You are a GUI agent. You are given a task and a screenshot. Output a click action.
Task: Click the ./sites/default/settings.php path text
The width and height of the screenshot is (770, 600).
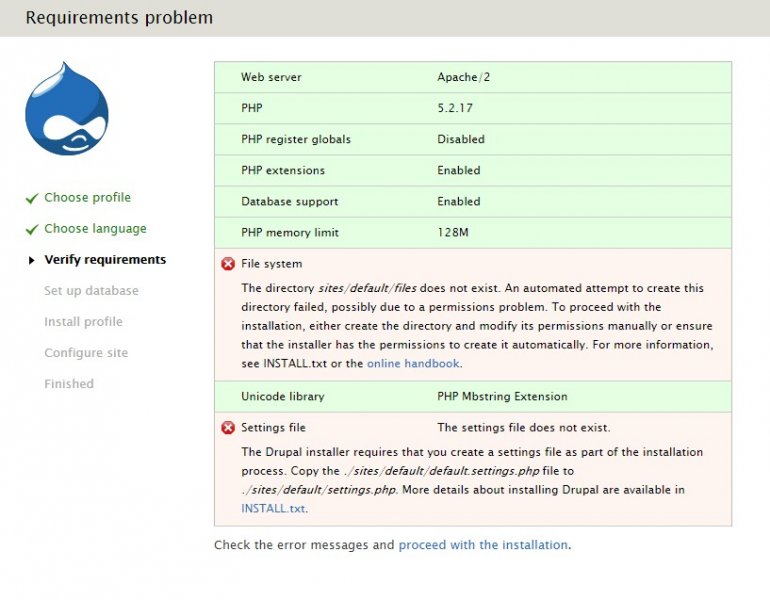(319, 490)
